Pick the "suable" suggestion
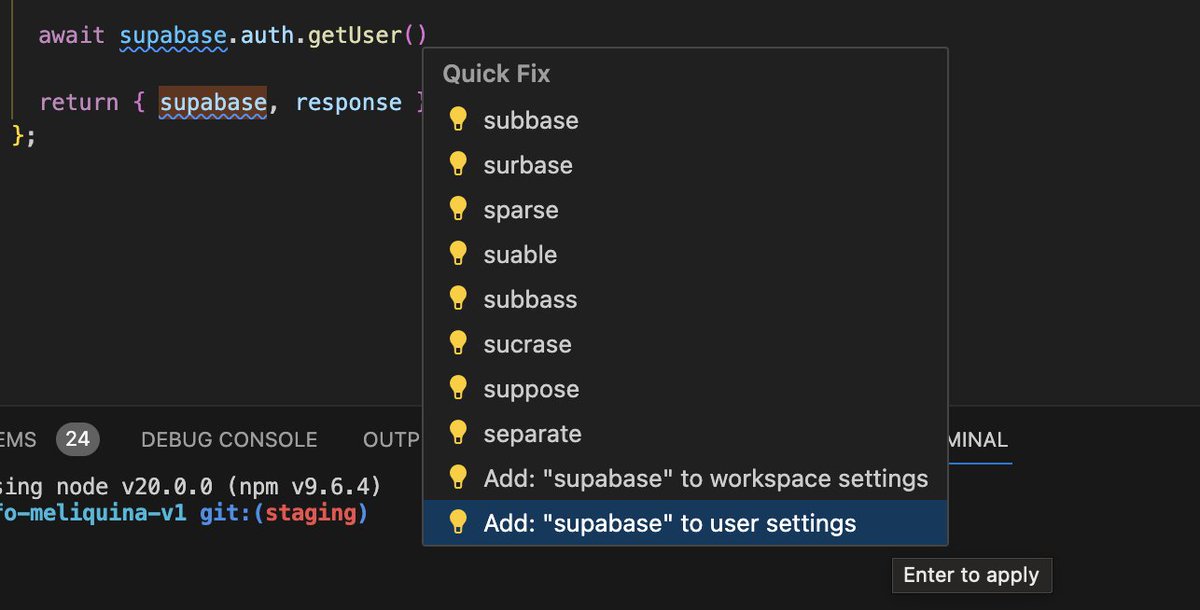1200x610 pixels. point(685,255)
